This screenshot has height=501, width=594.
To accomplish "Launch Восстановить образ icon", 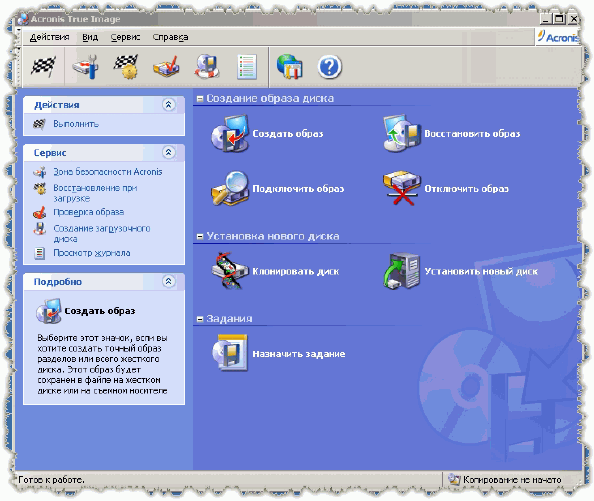I will coord(402,133).
